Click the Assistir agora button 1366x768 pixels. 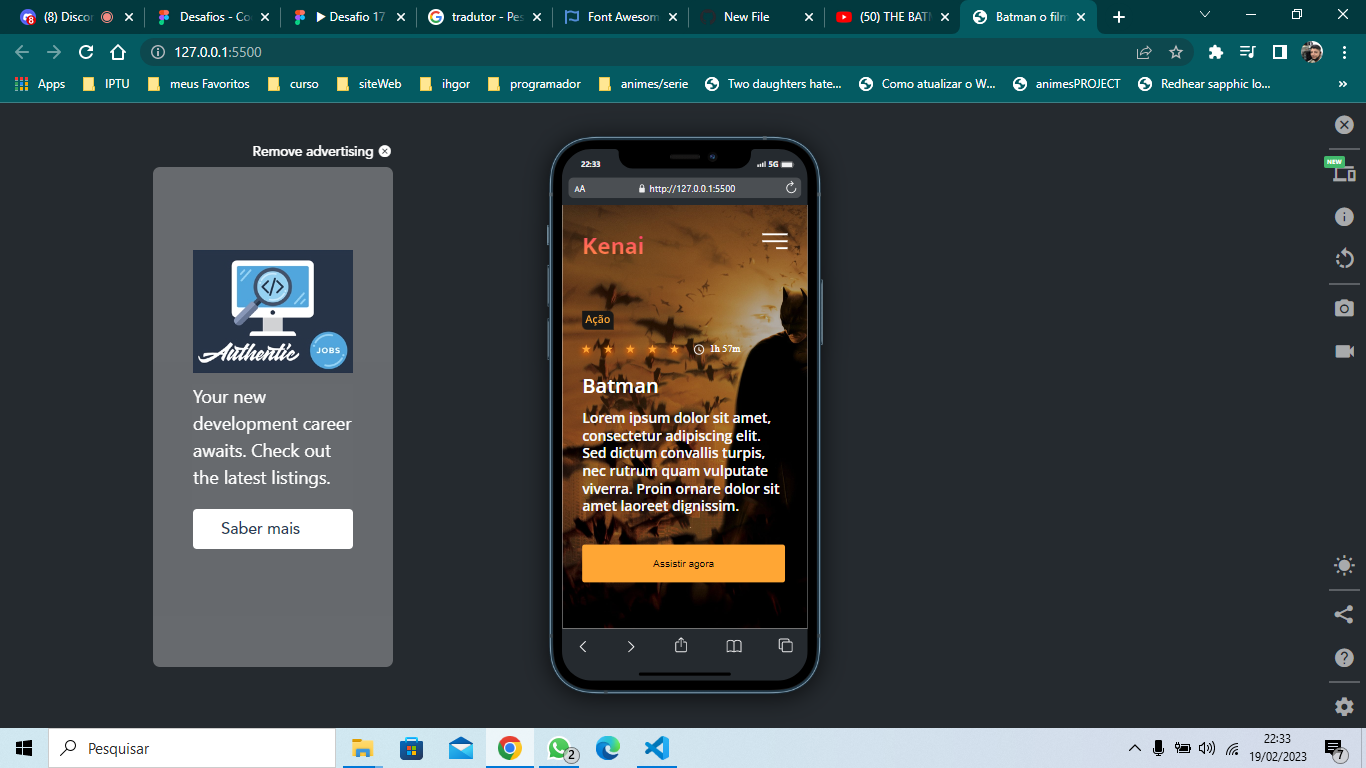683,563
